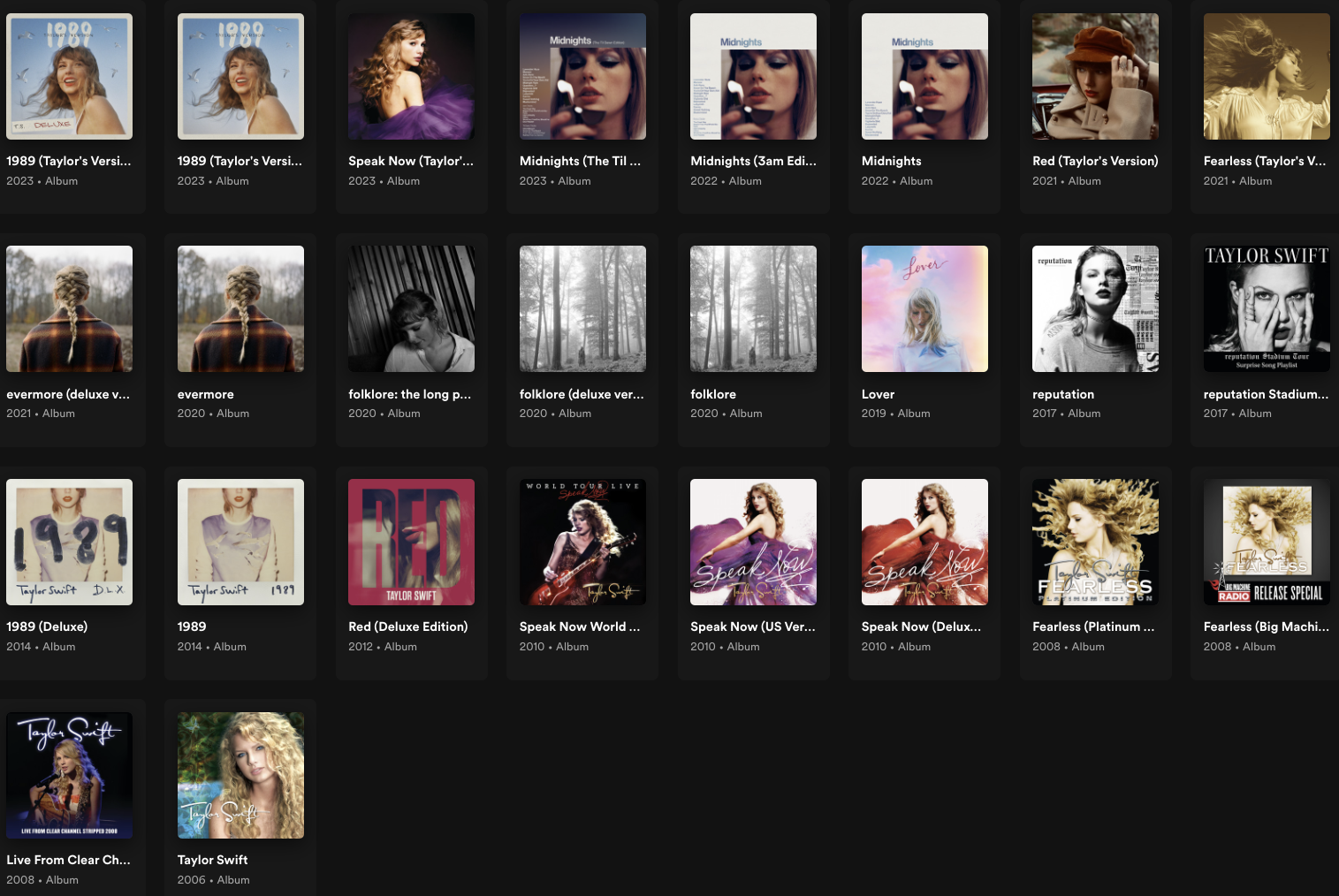Click the plain 'Midnights' title text
The image size is (1339, 896).
pyautogui.click(x=891, y=161)
